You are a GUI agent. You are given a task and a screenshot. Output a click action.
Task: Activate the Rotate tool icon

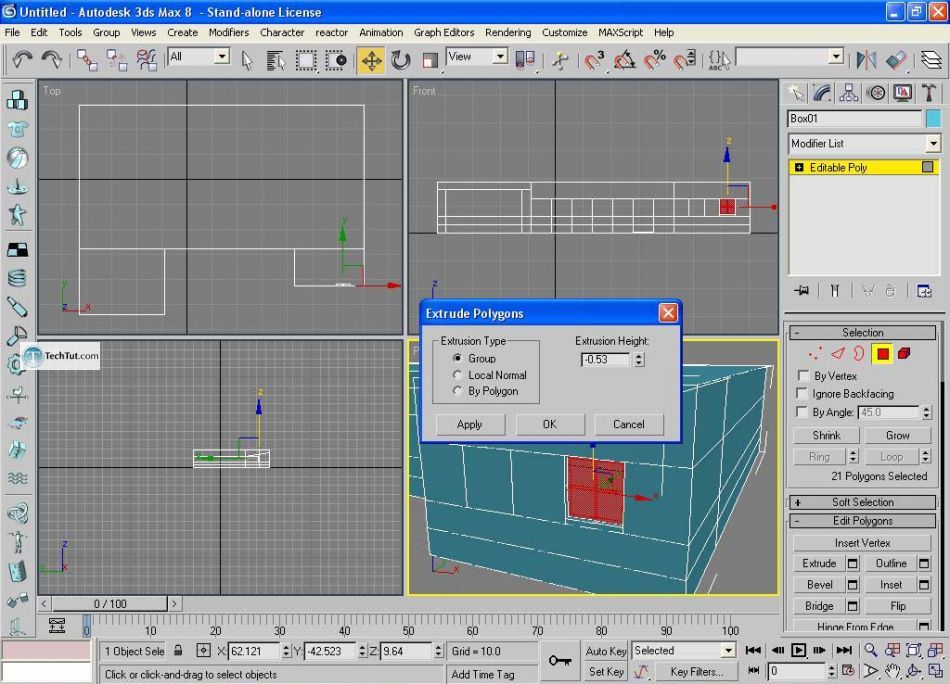point(401,61)
